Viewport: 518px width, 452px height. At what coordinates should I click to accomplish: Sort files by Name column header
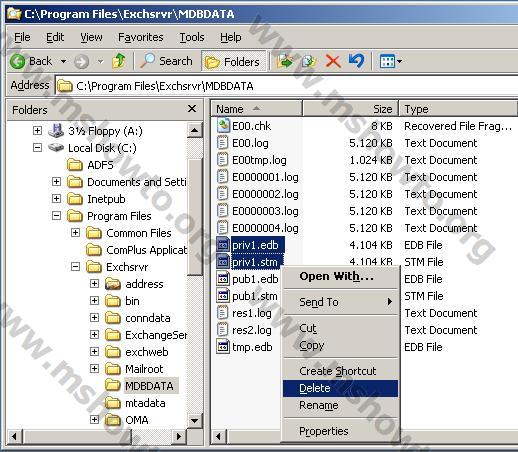coord(257,109)
